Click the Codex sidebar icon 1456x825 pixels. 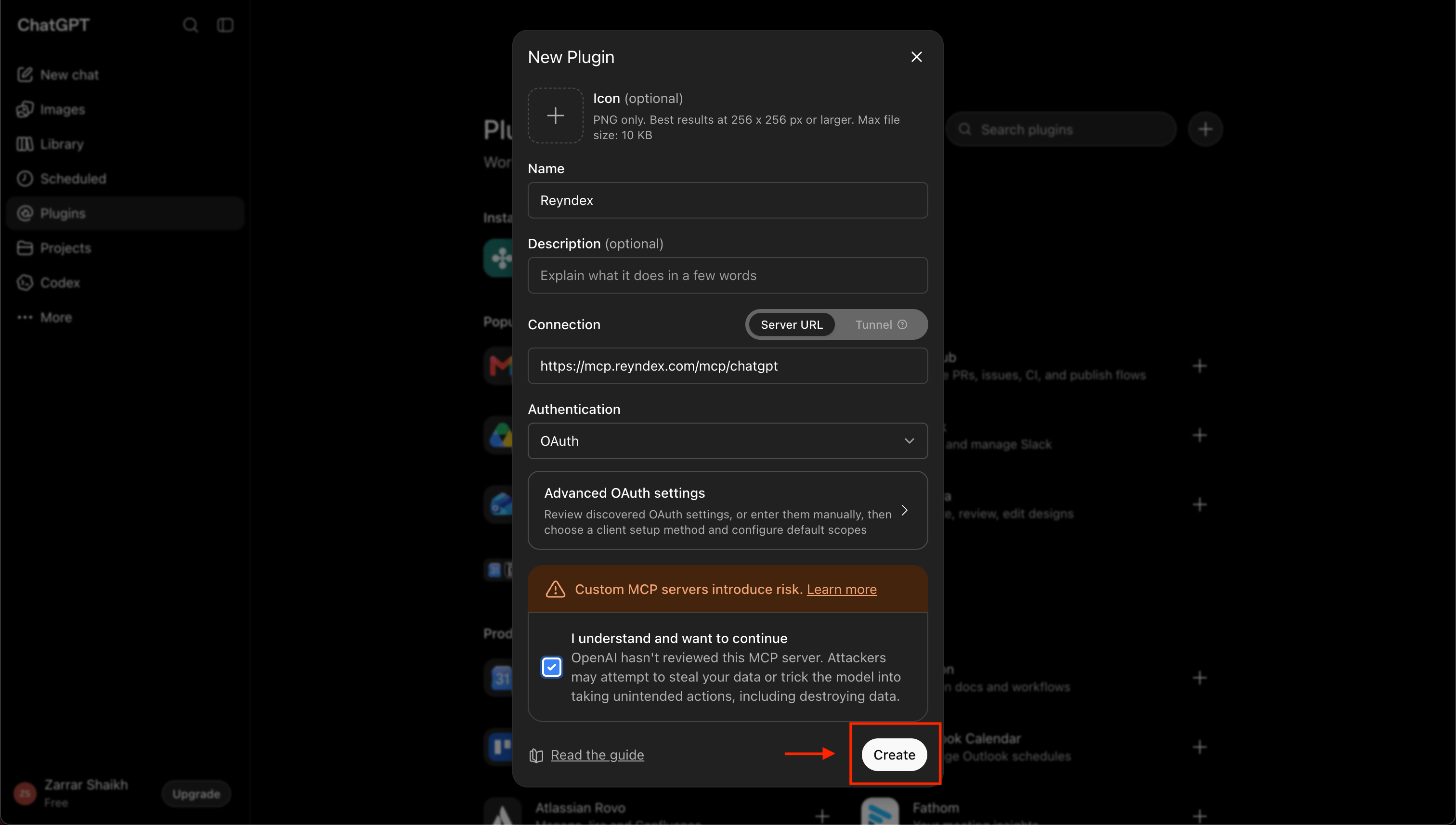pyautogui.click(x=25, y=282)
